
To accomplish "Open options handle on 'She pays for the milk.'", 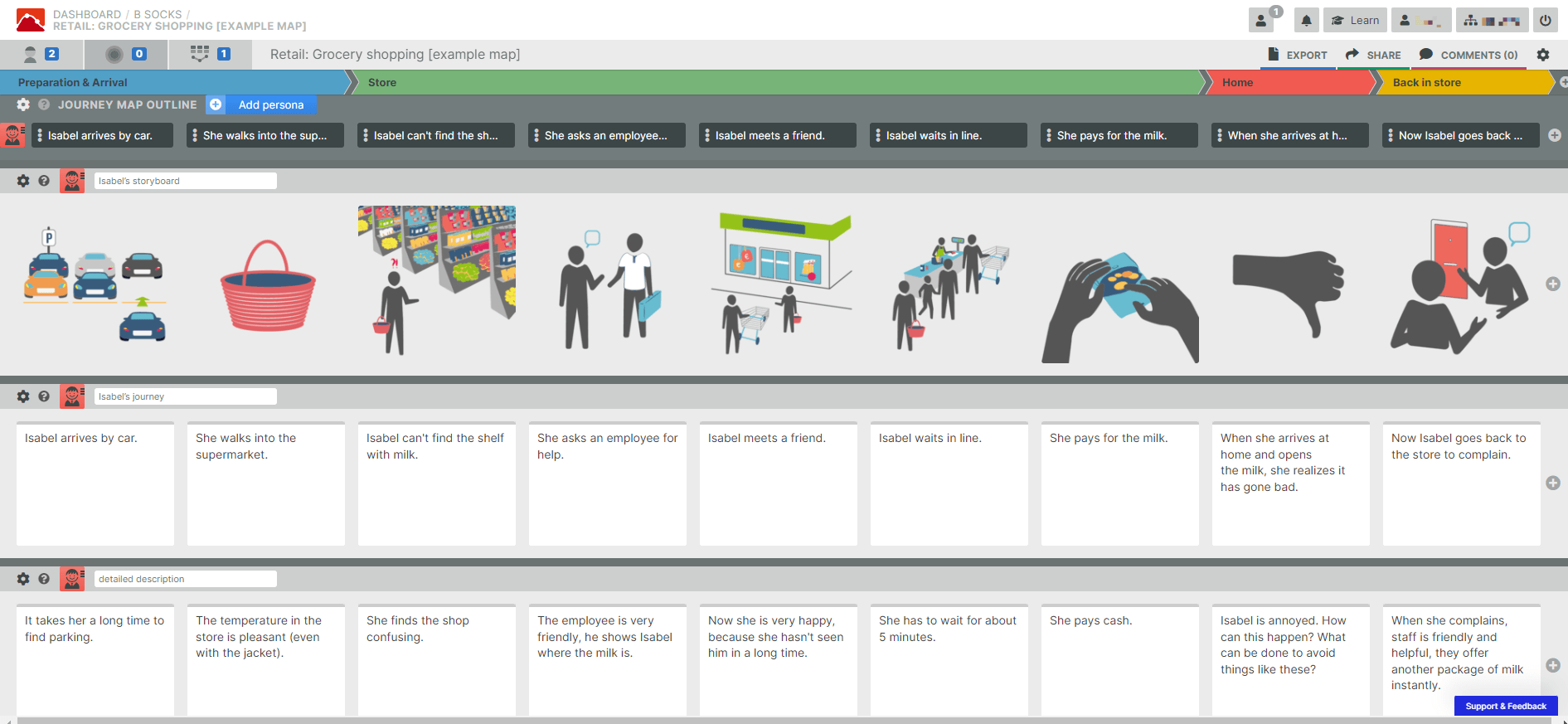I will (x=1049, y=135).
